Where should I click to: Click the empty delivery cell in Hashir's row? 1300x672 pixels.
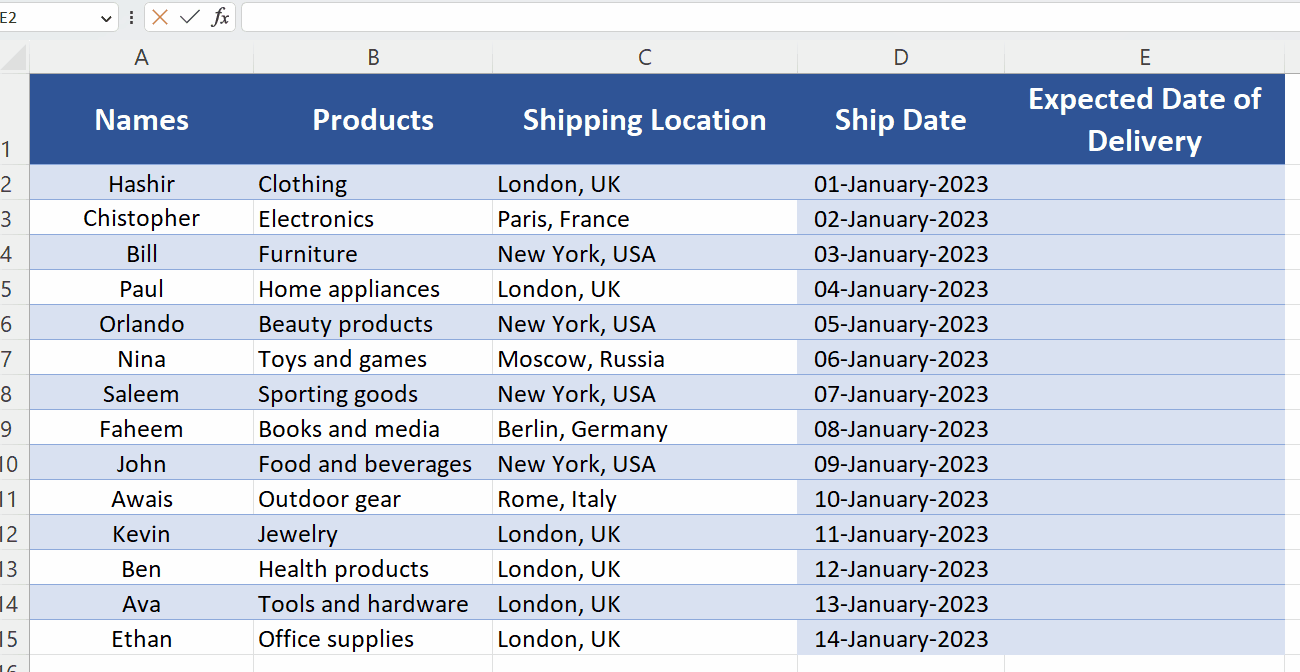tap(1145, 183)
